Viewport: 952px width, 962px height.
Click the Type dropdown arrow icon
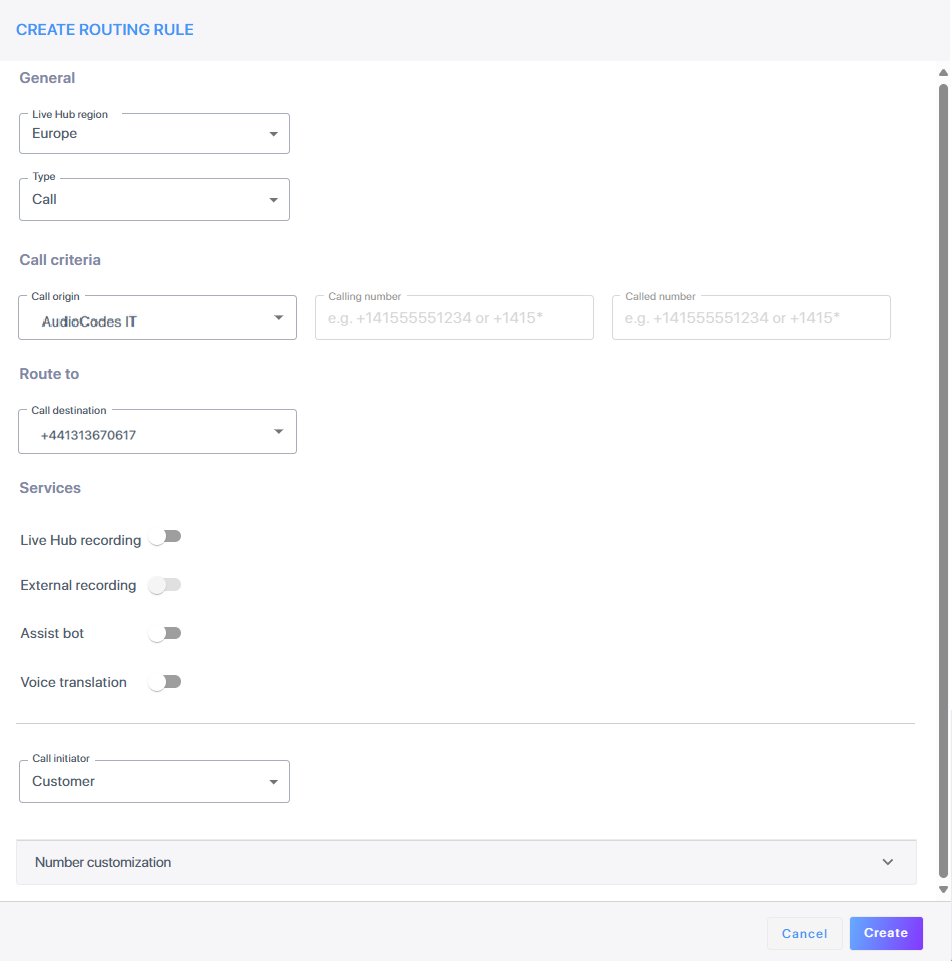[274, 200]
